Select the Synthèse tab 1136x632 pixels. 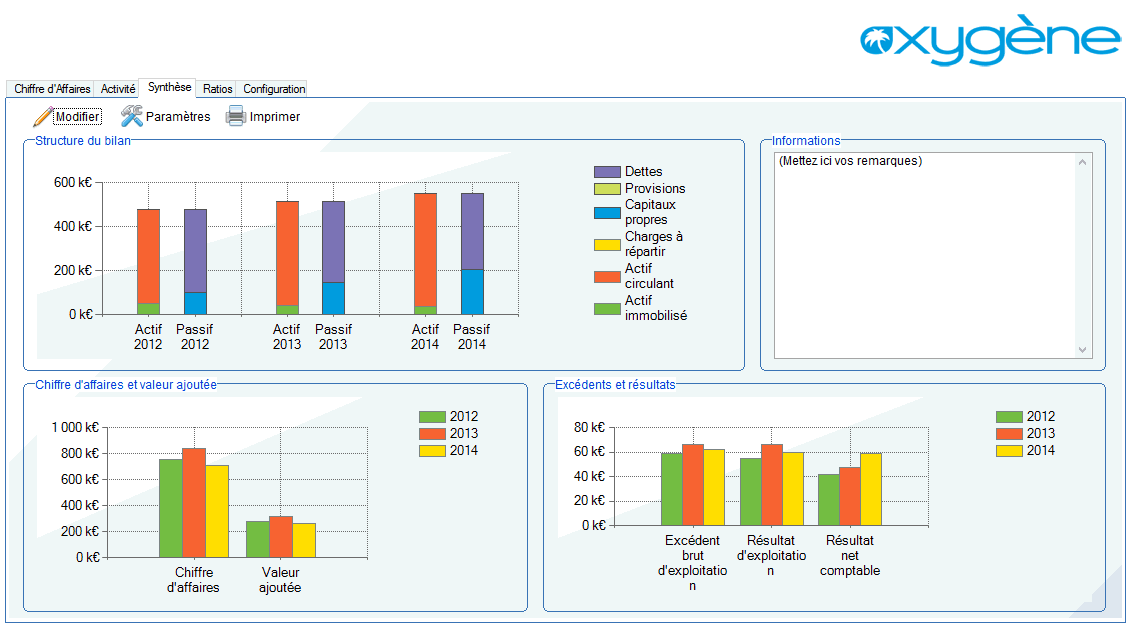169,88
